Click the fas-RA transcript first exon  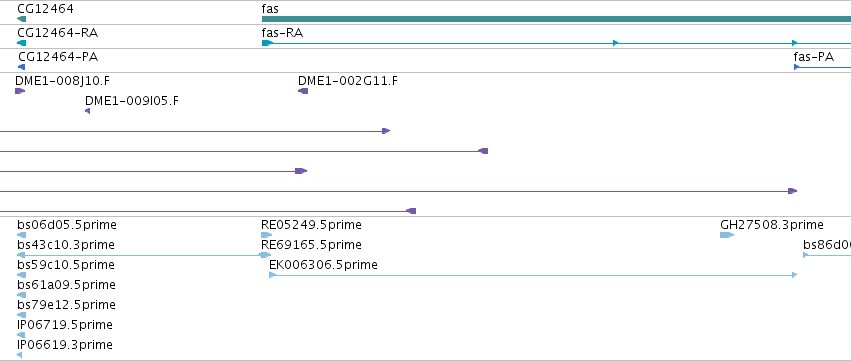pos(267,43)
